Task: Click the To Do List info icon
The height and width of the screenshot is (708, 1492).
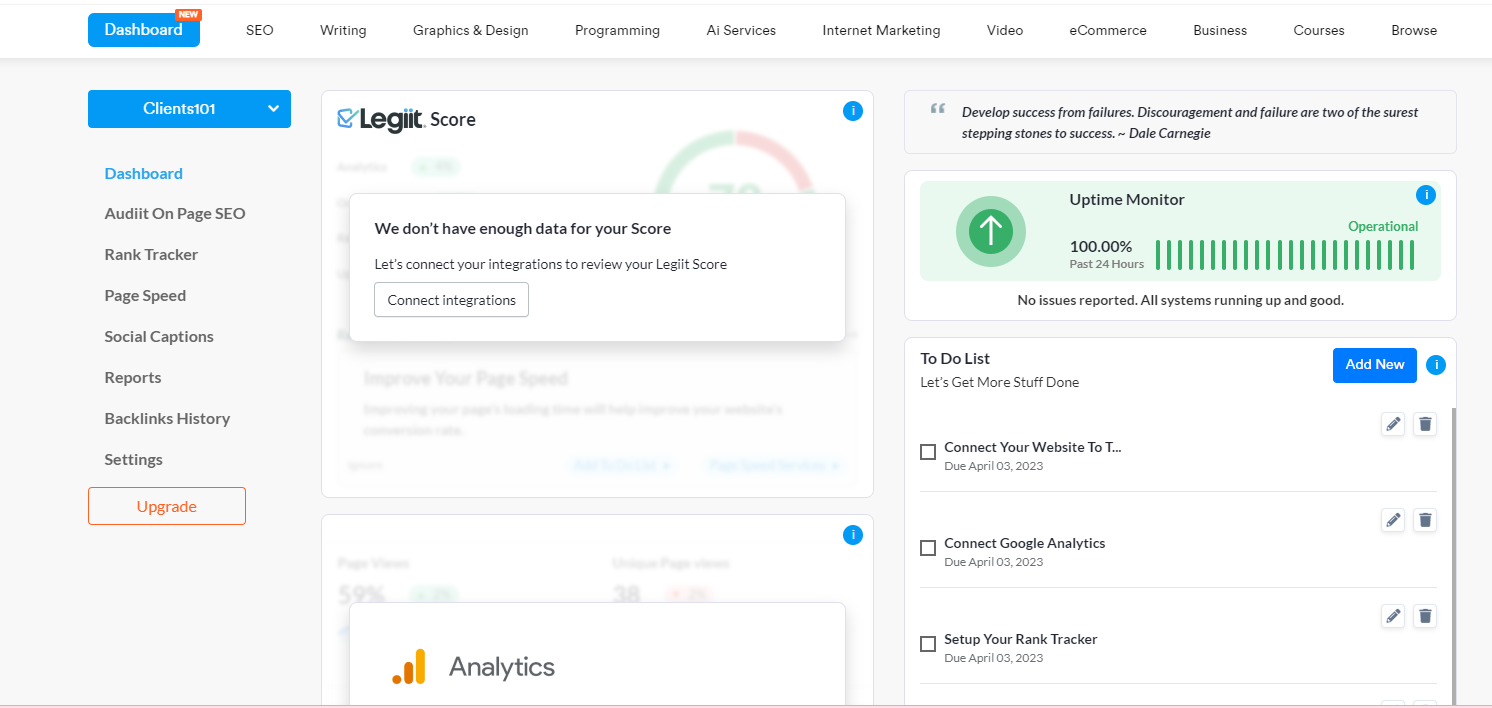Action: [1436, 365]
